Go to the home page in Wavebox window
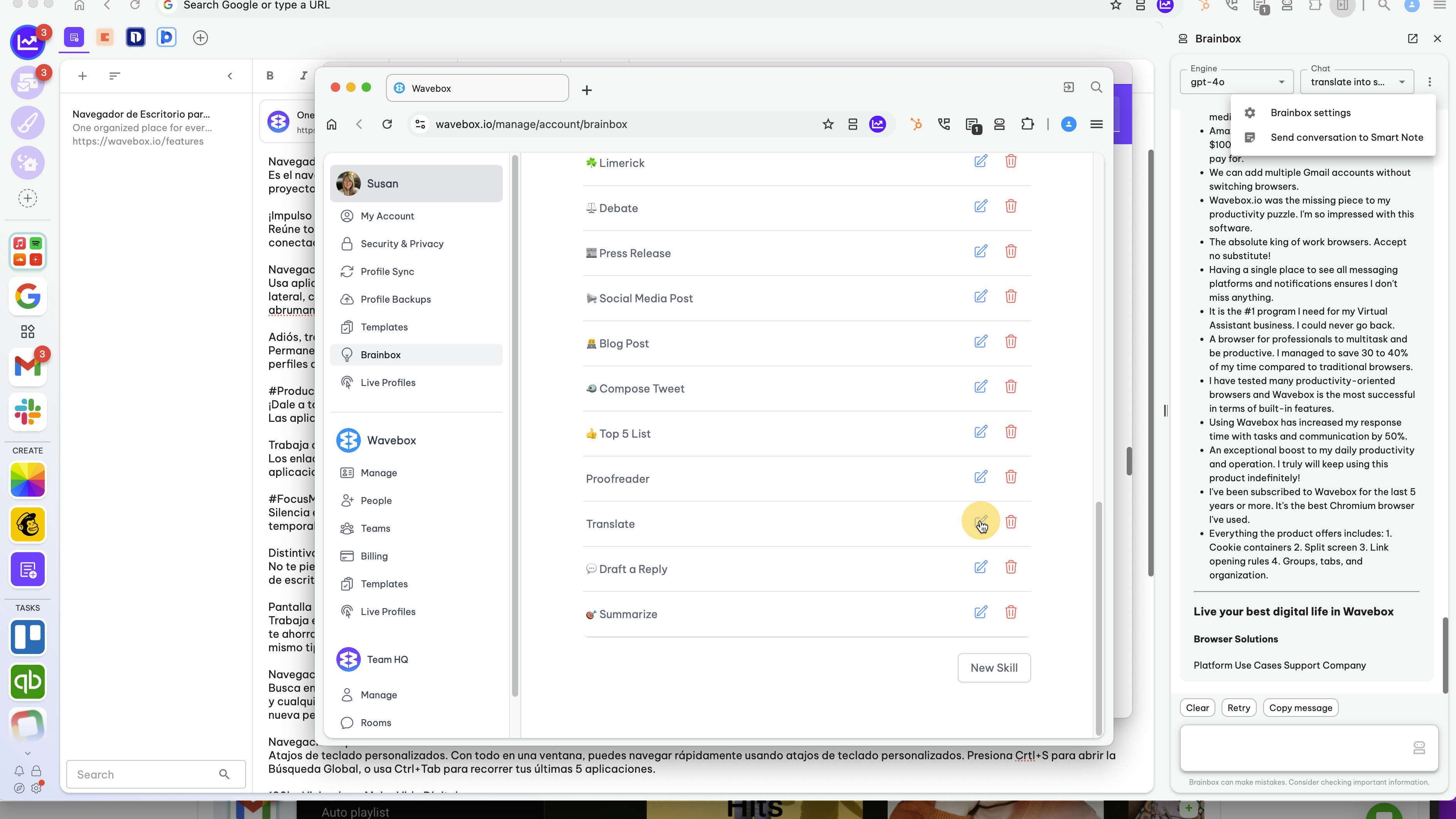 (x=332, y=124)
